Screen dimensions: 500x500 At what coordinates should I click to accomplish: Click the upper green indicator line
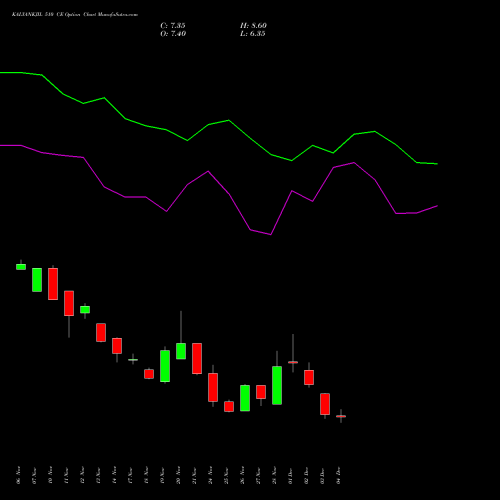point(219,122)
